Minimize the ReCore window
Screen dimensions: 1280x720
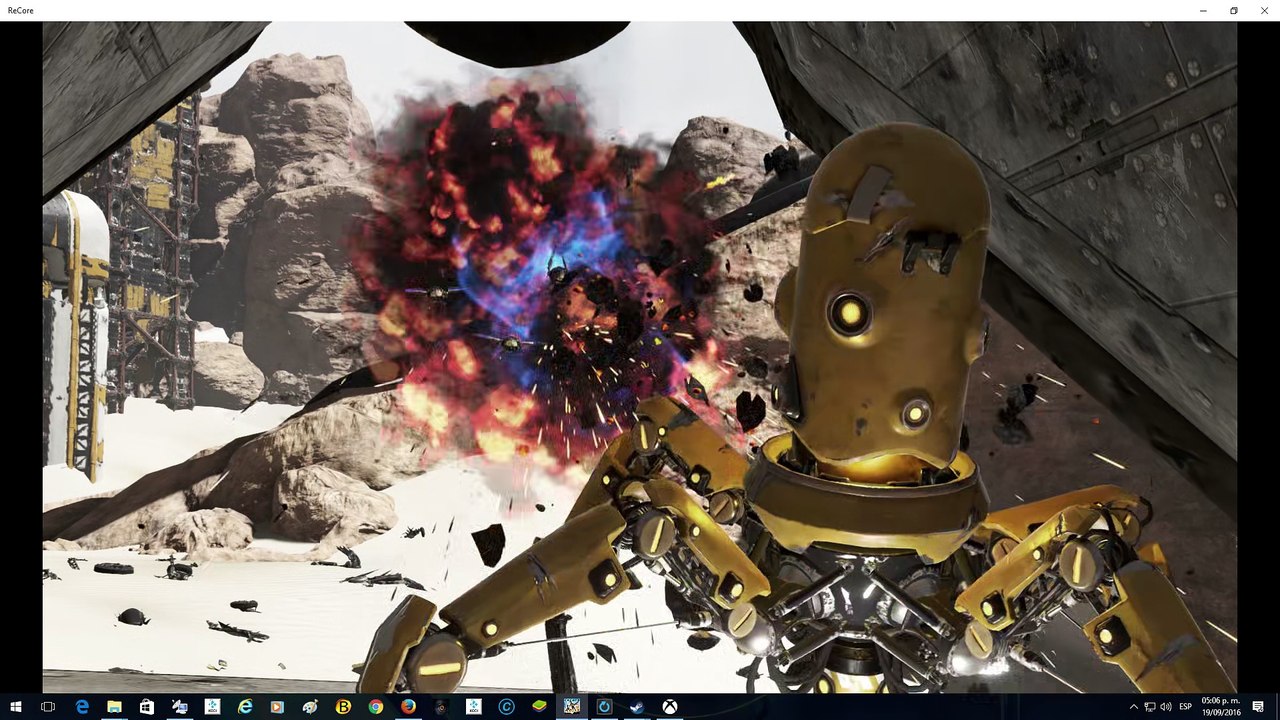(1203, 10)
